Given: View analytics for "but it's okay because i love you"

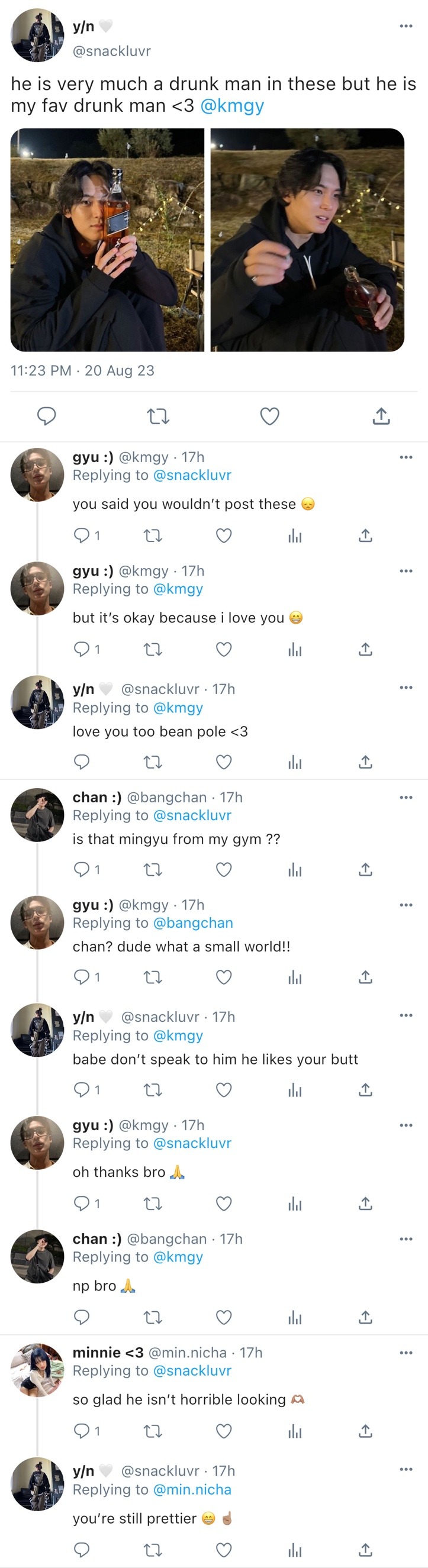Looking at the screenshot, I should (295, 650).
